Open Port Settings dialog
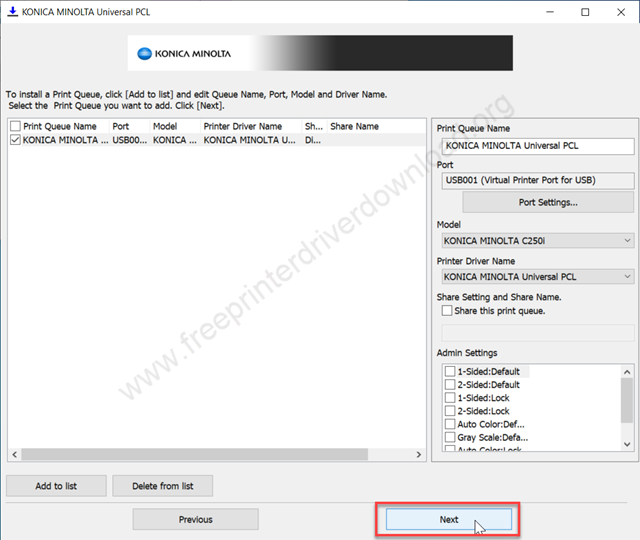 tap(548, 202)
